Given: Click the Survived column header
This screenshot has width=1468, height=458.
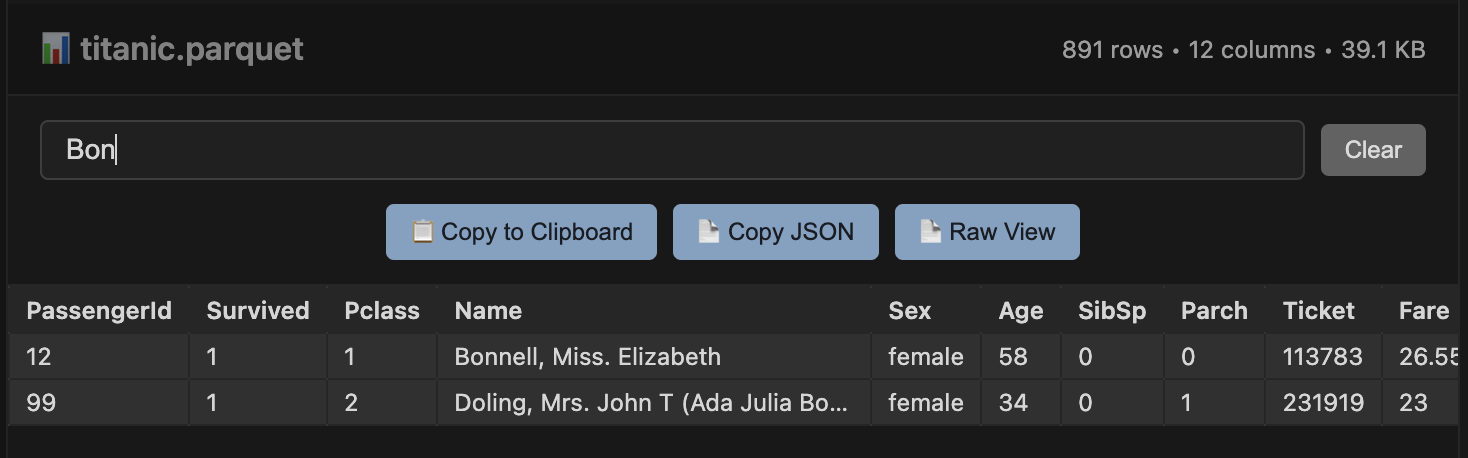Looking at the screenshot, I should click(258, 311).
